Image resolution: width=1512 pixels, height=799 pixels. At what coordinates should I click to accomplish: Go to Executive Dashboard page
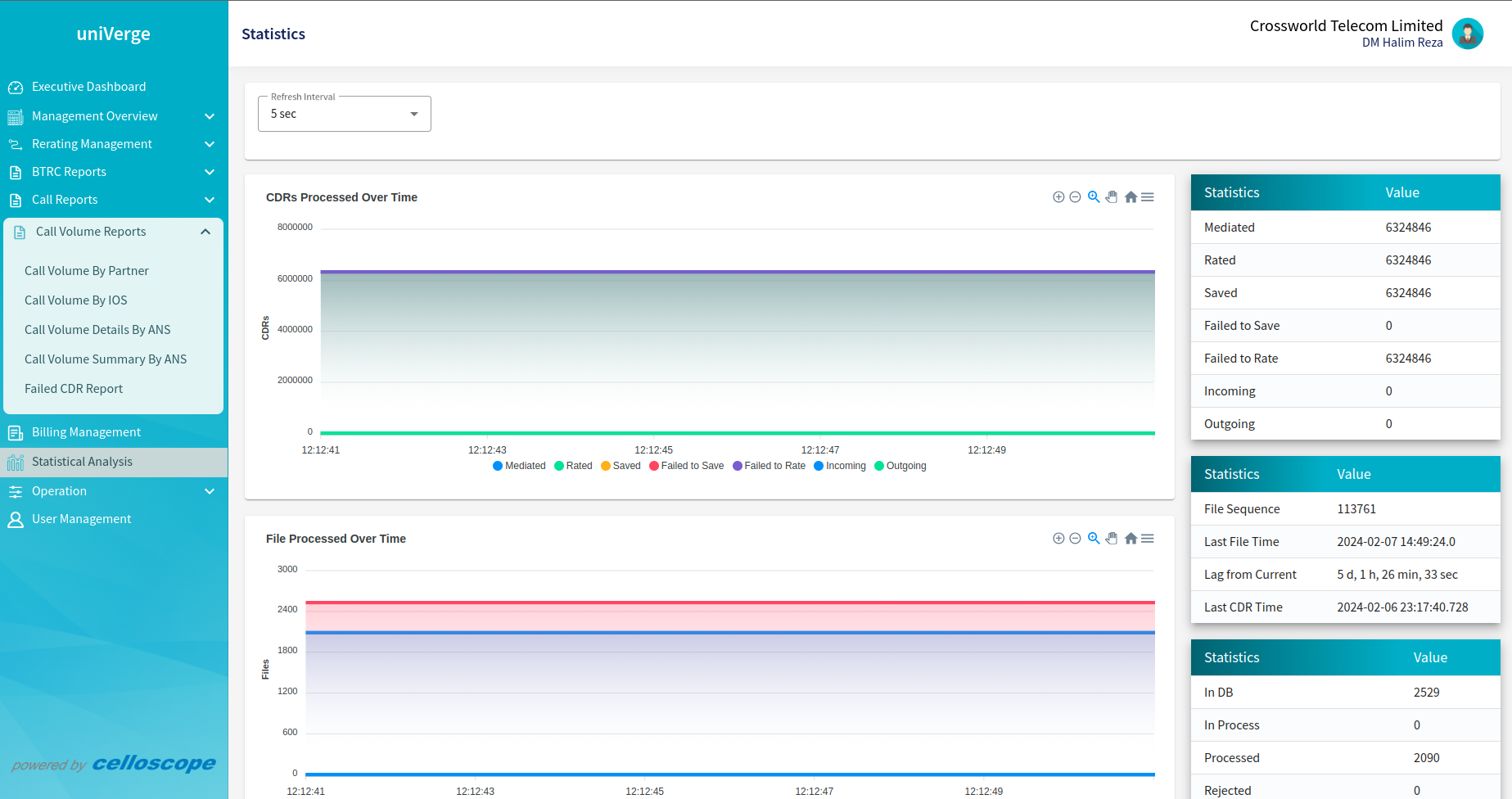coord(89,87)
